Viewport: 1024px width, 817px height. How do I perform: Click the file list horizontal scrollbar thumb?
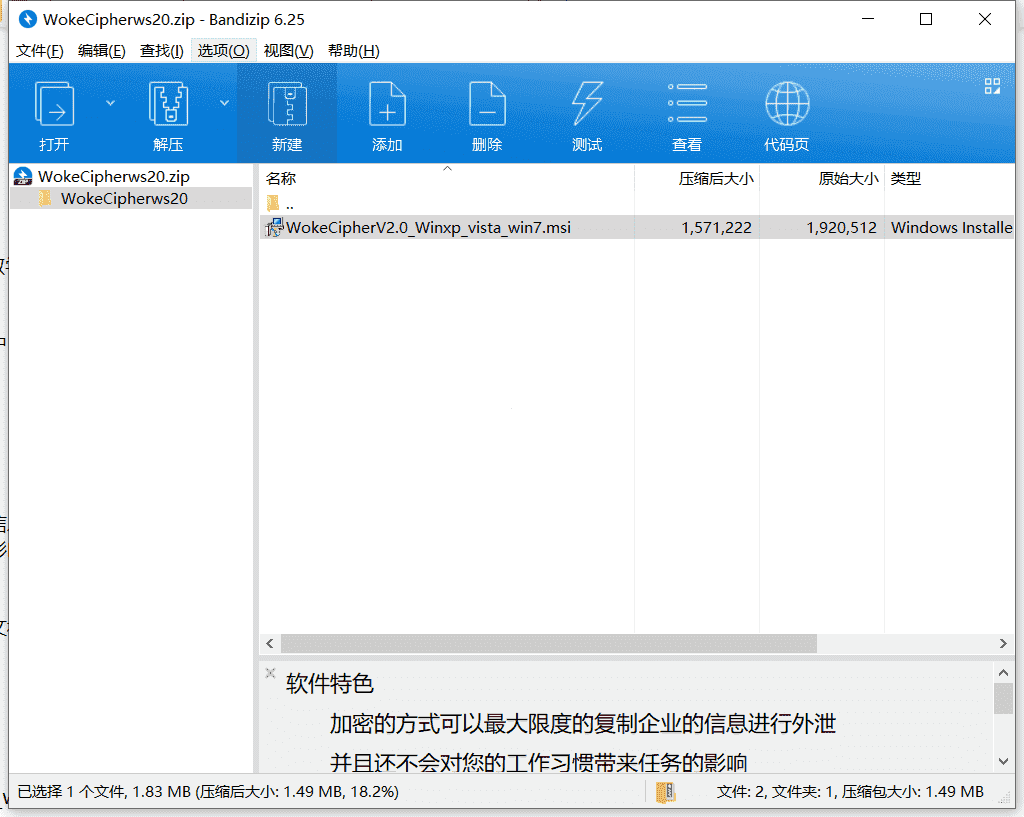549,643
